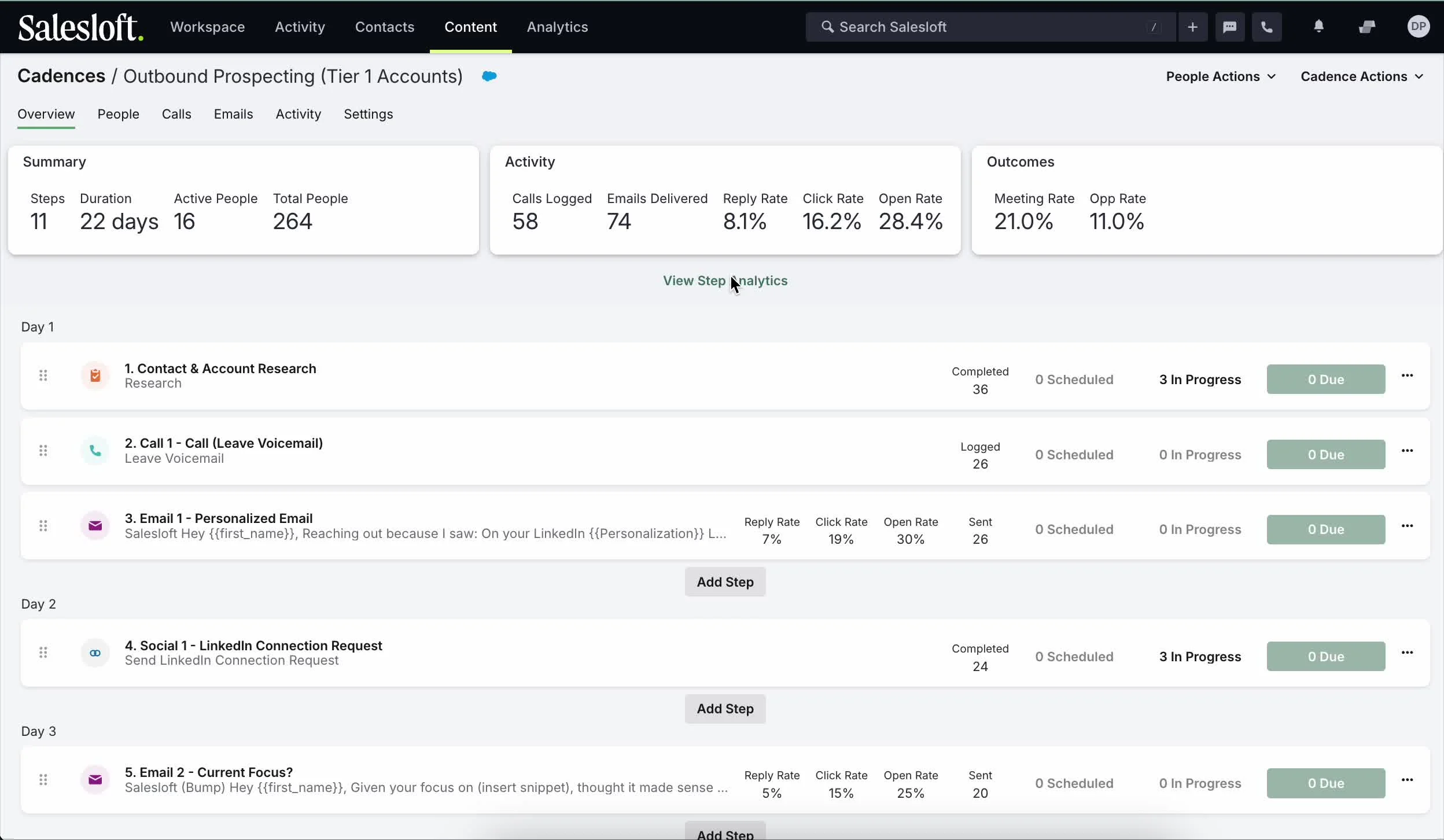Click drag handle for Call 1 step
The image size is (1444, 840).
43,451
